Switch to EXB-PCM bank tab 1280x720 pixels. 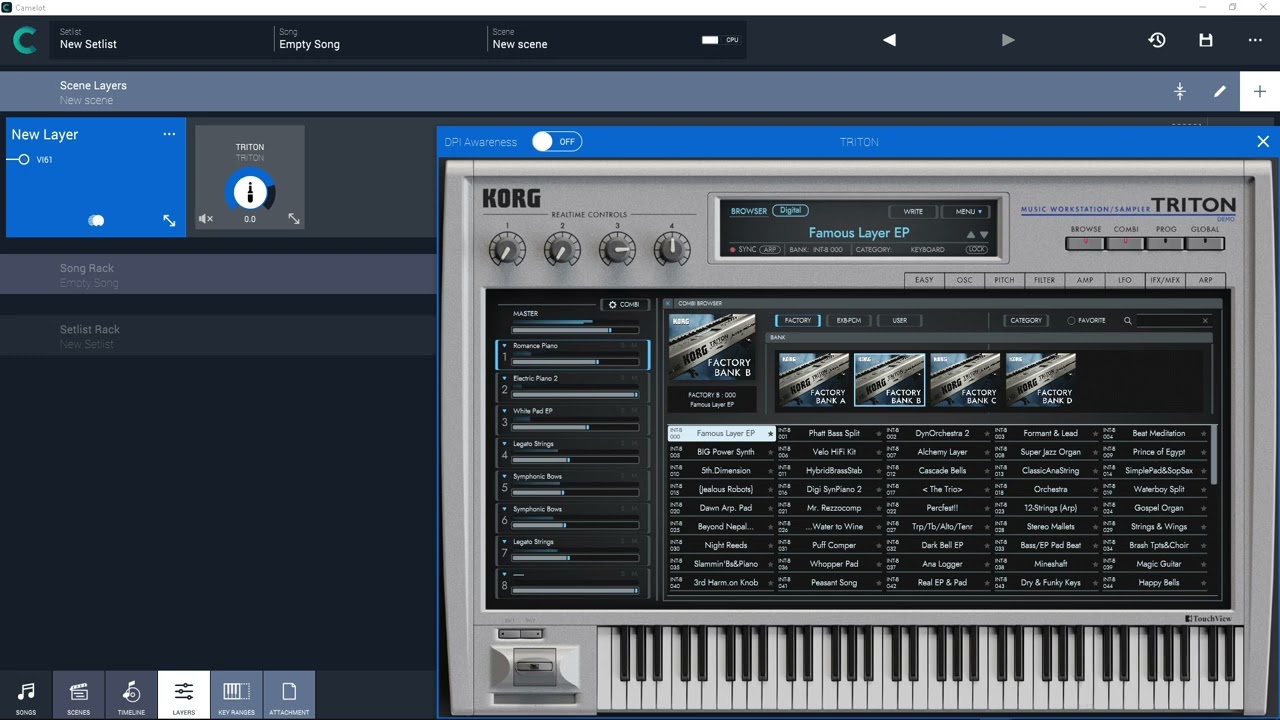click(x=848, y=321)
